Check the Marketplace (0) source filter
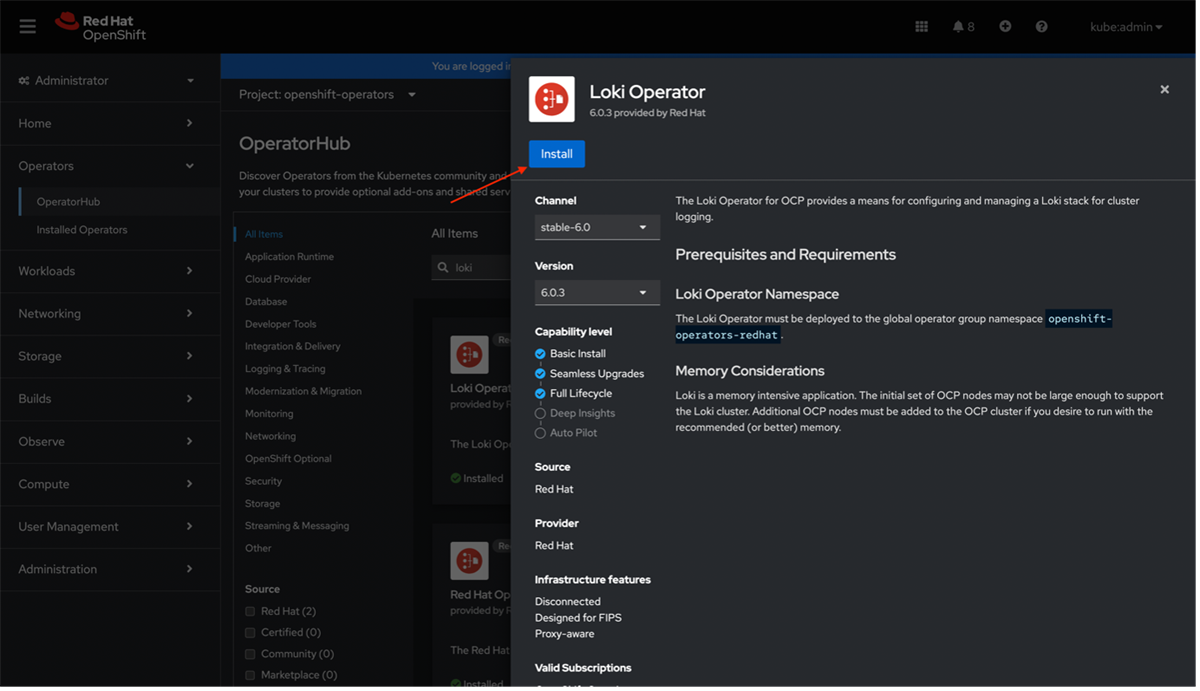Screen dimensions: 1200x691 tap(251, 675)
